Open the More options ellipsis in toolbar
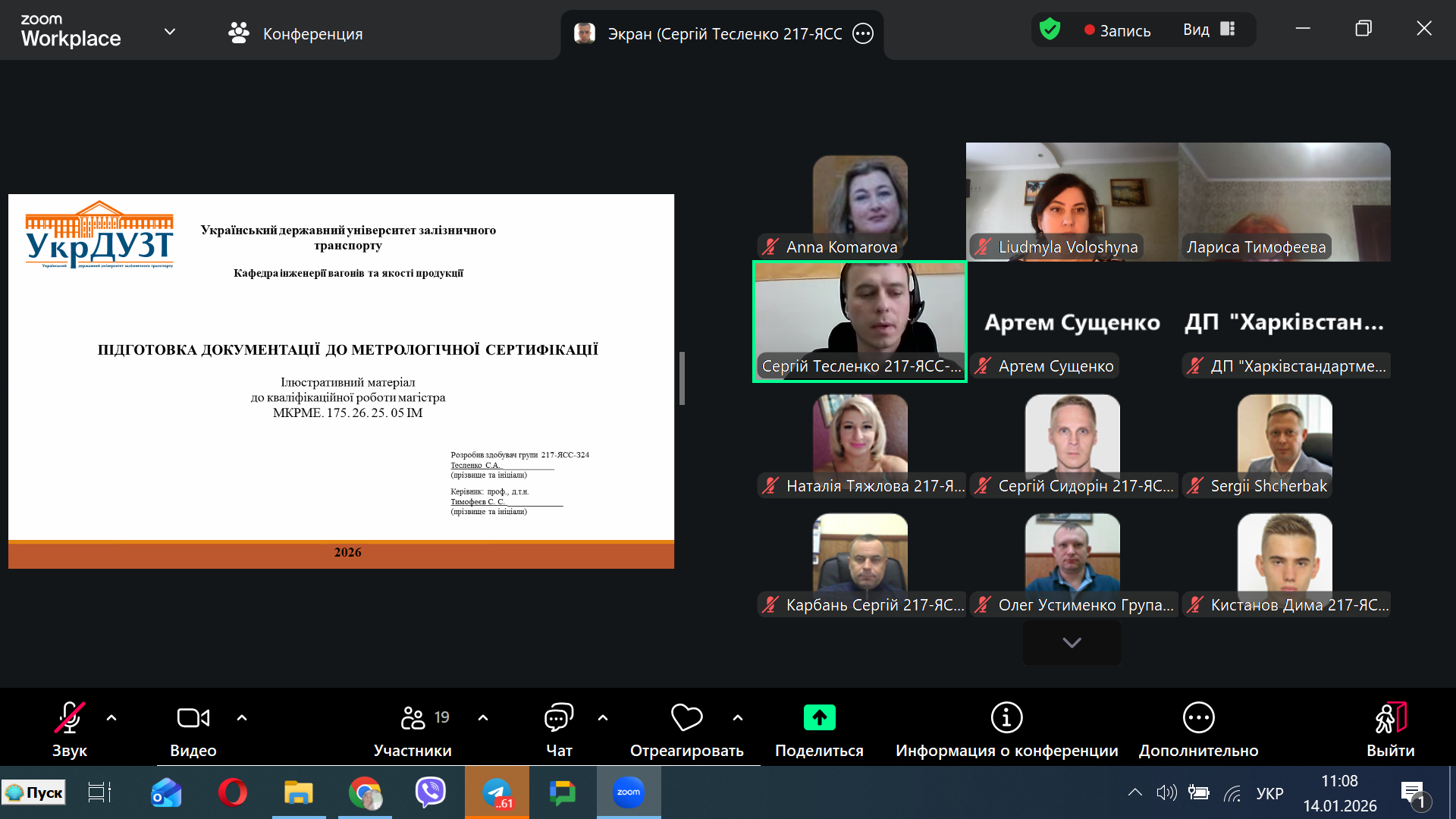Screen dimensions: 1456x819 click(1198, 717)
